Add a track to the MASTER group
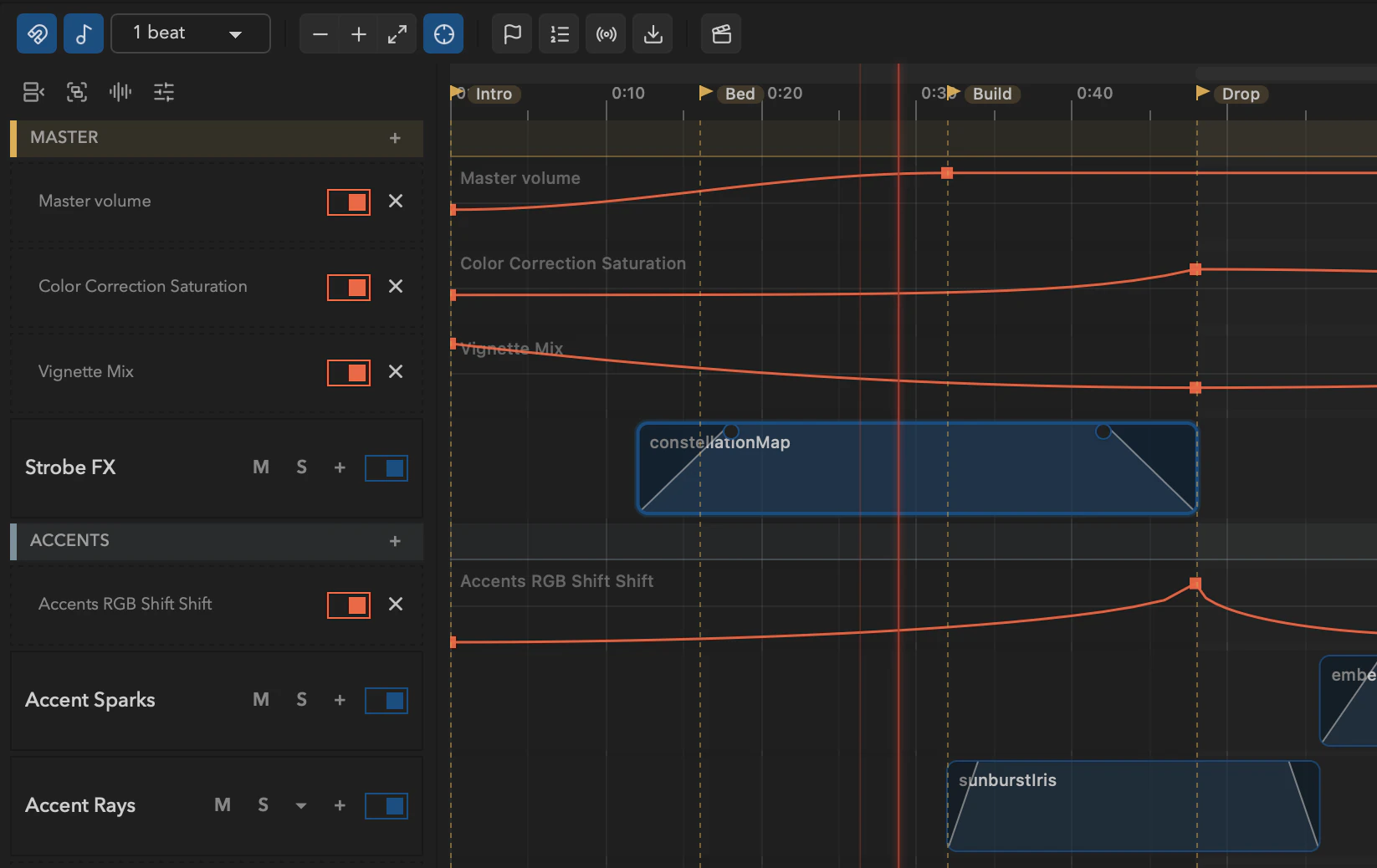 [x=395, y=138]
